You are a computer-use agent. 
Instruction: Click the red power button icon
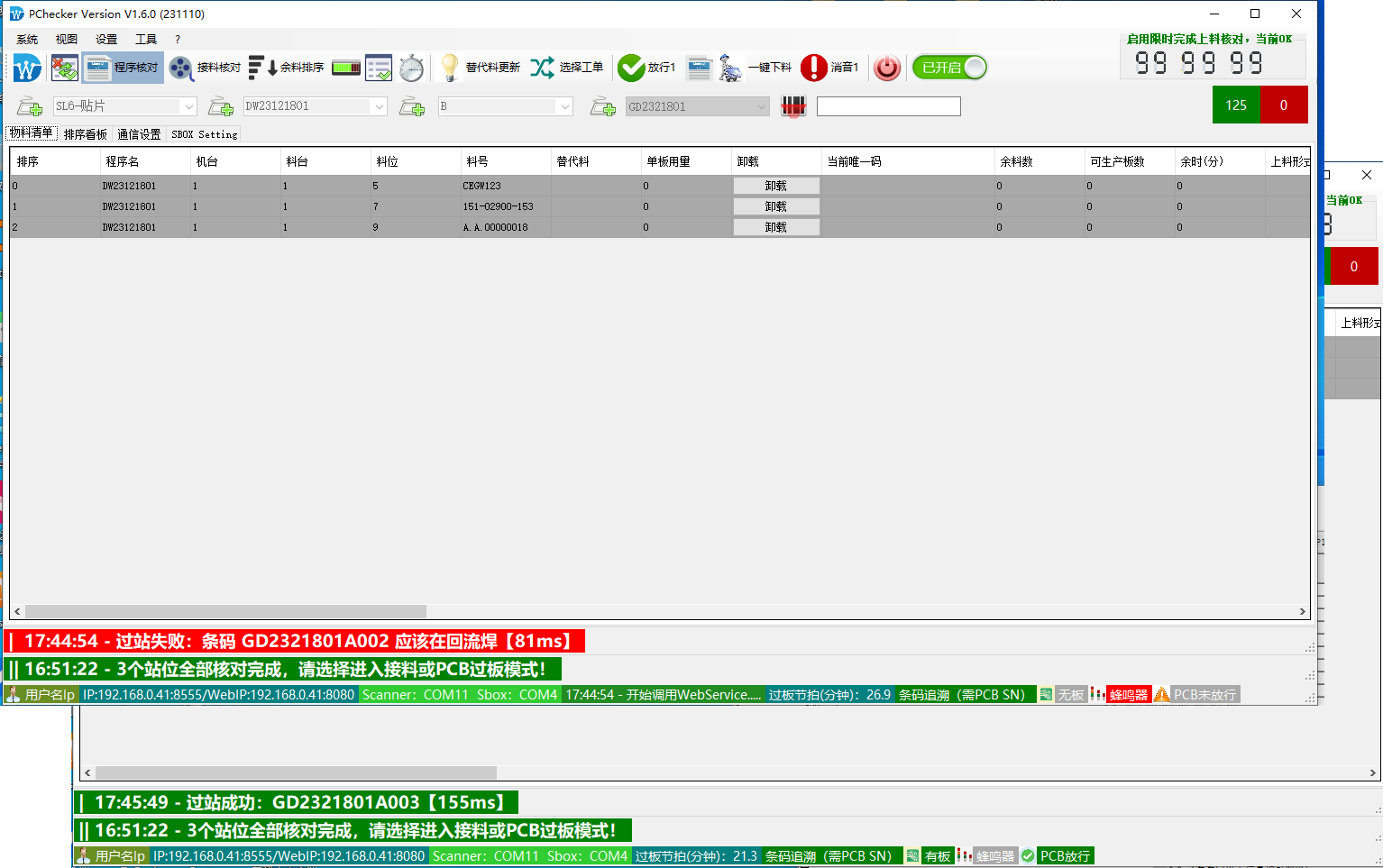887,68
